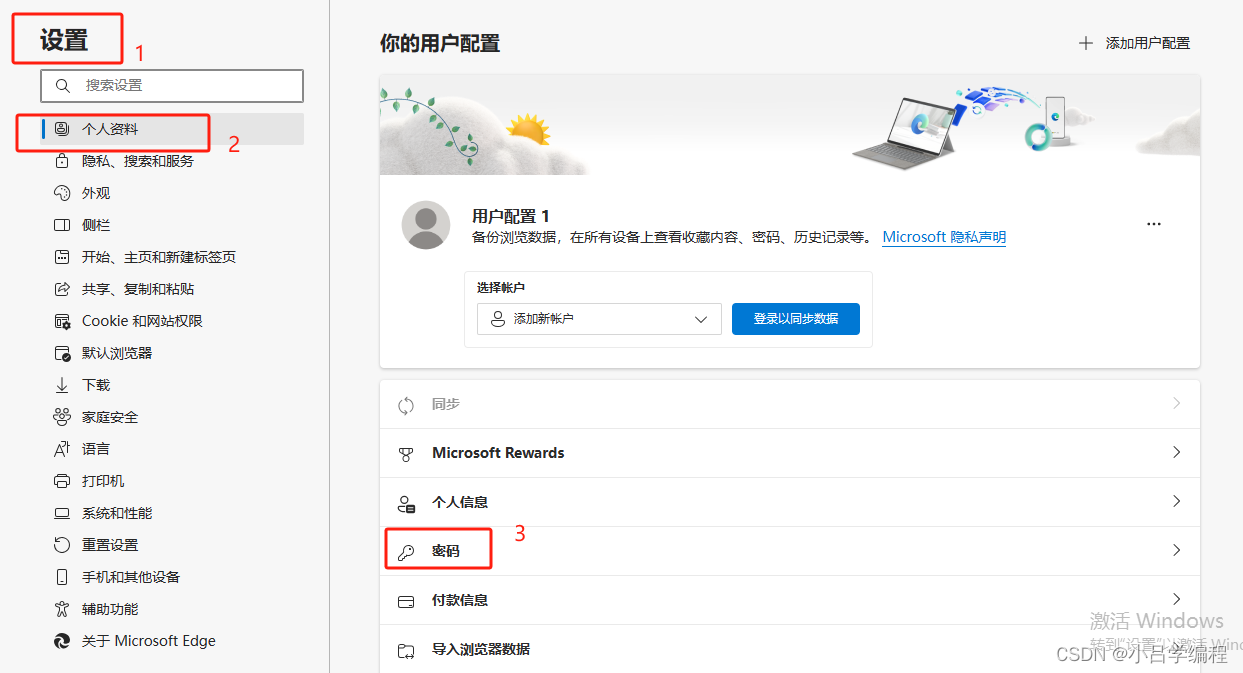Select 关于 Microsoft Edge in sidebar
The width and height of the screenshot is (1243, 673).
[x=173, y=641]
